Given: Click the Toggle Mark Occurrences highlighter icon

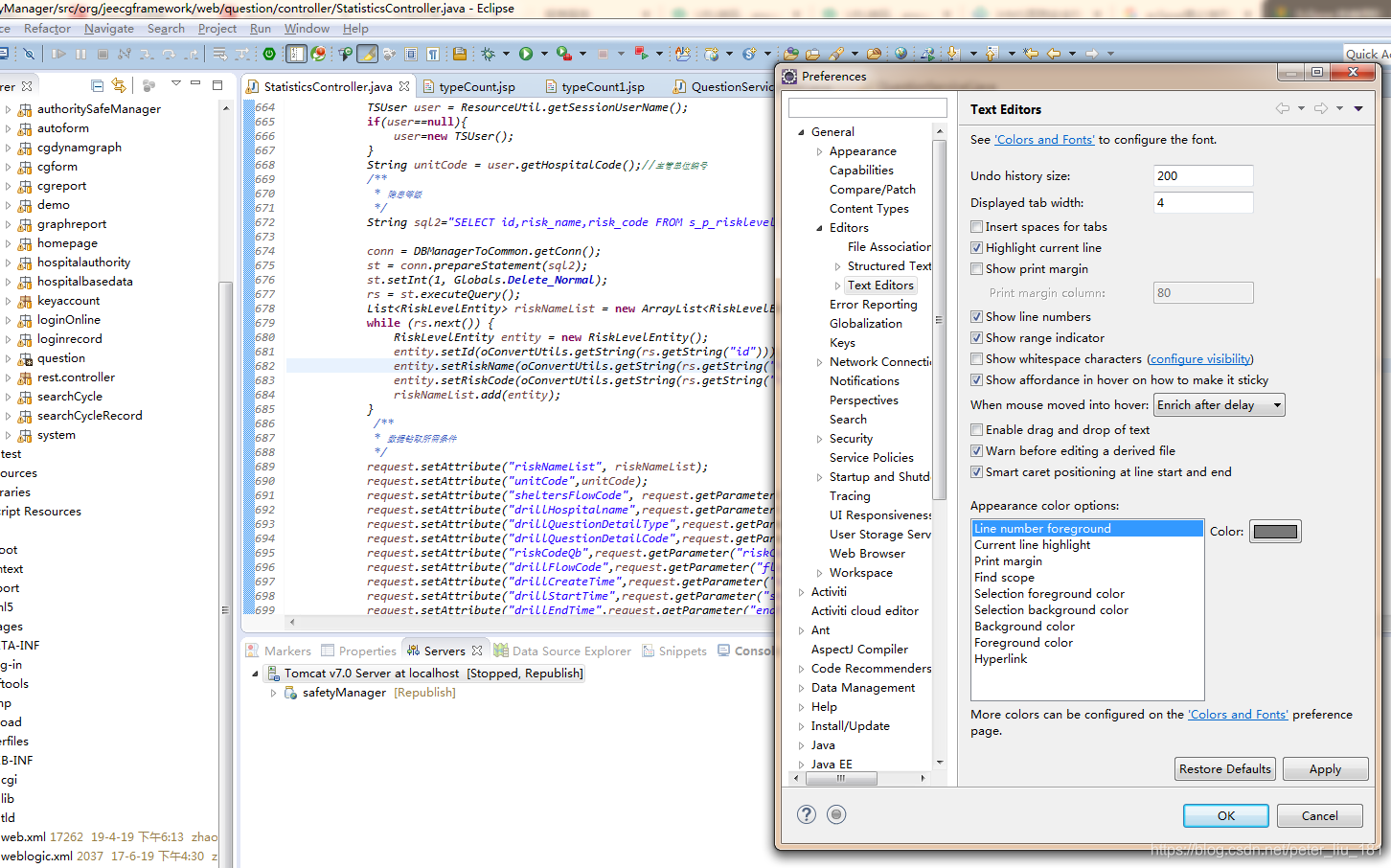Looking at the screenshot, I should point(367,54).
